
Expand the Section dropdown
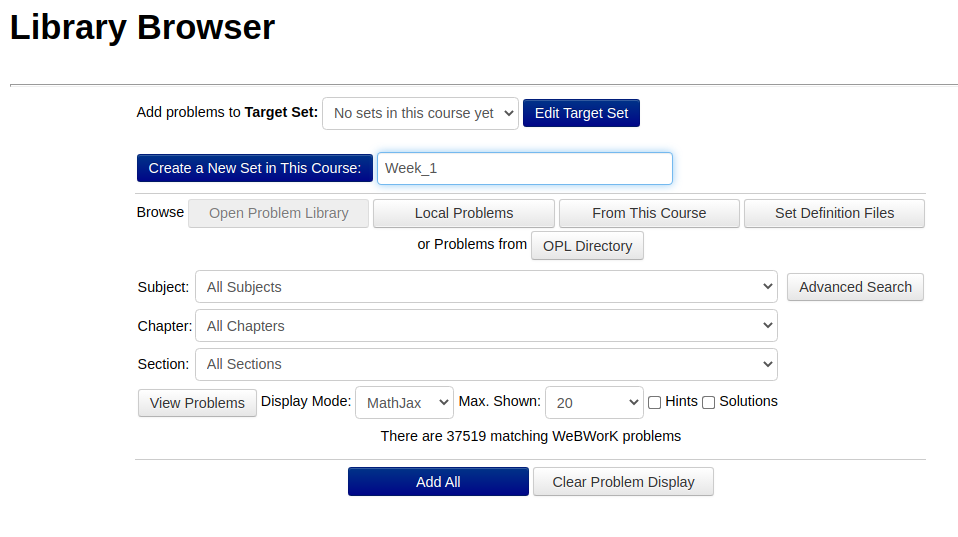pos(486,364)
